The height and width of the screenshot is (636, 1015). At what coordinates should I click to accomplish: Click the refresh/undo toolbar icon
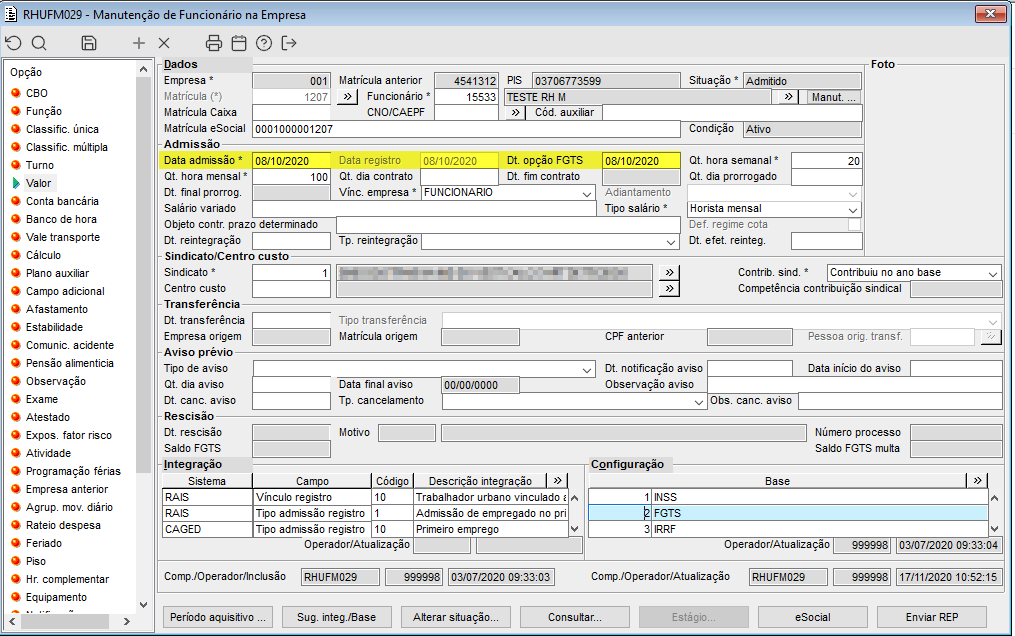[x=13, y=43]
